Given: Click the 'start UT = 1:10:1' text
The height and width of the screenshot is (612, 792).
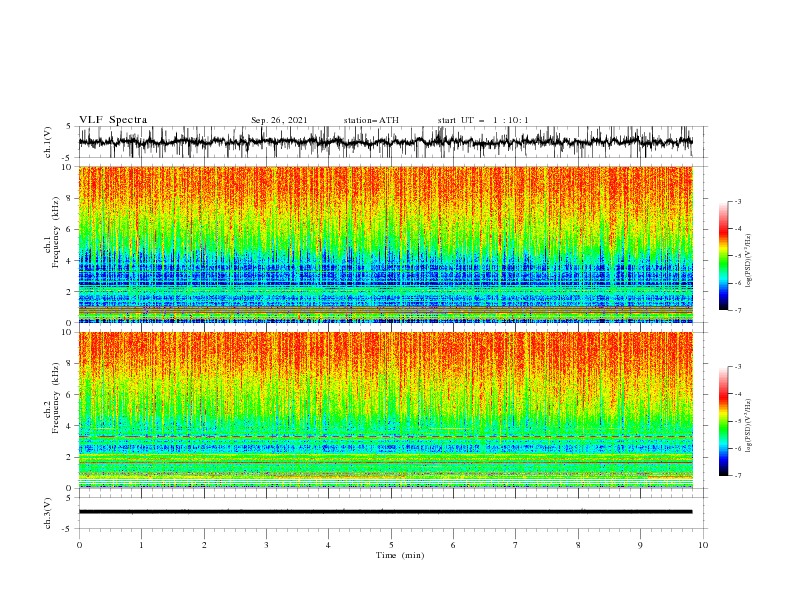Looking at the screenshot, I should [483, 120].
